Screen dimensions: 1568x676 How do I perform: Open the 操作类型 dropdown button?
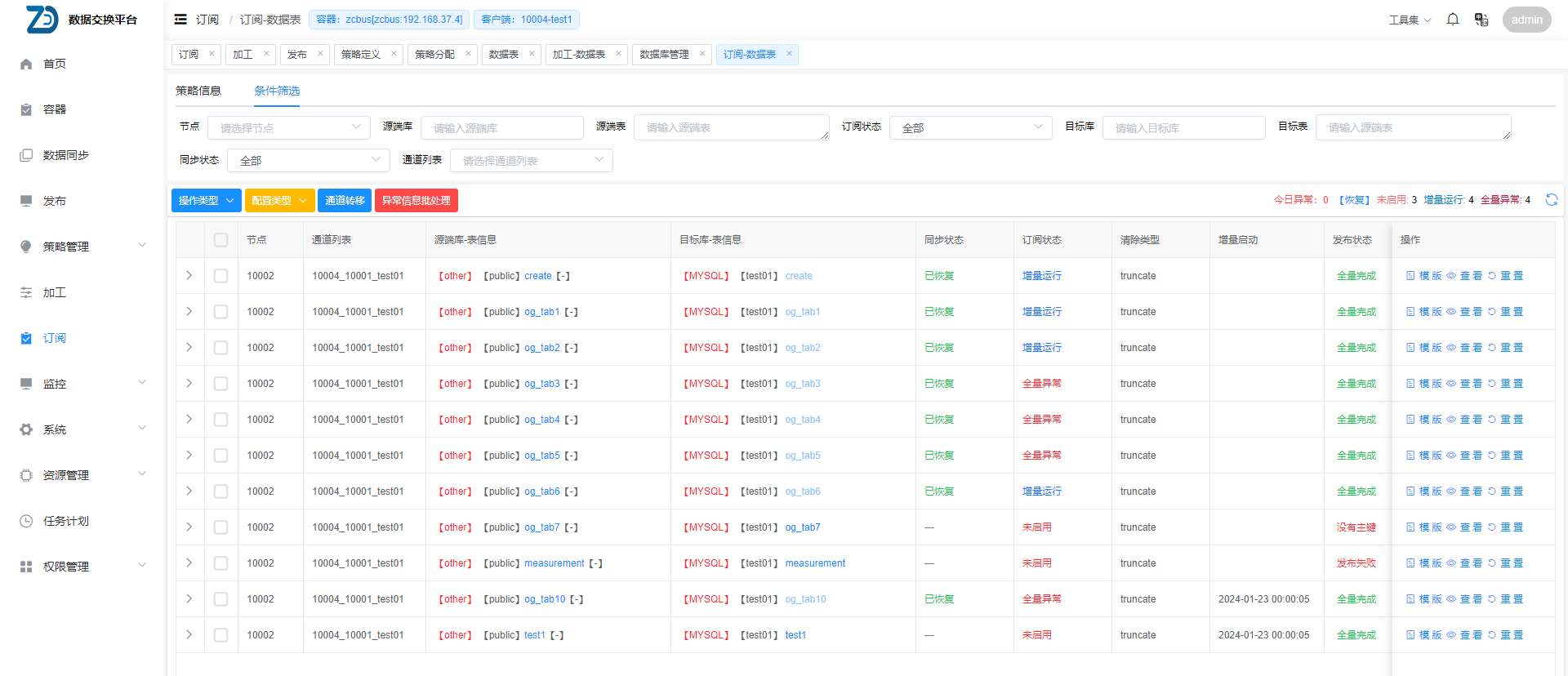[206, 201]
